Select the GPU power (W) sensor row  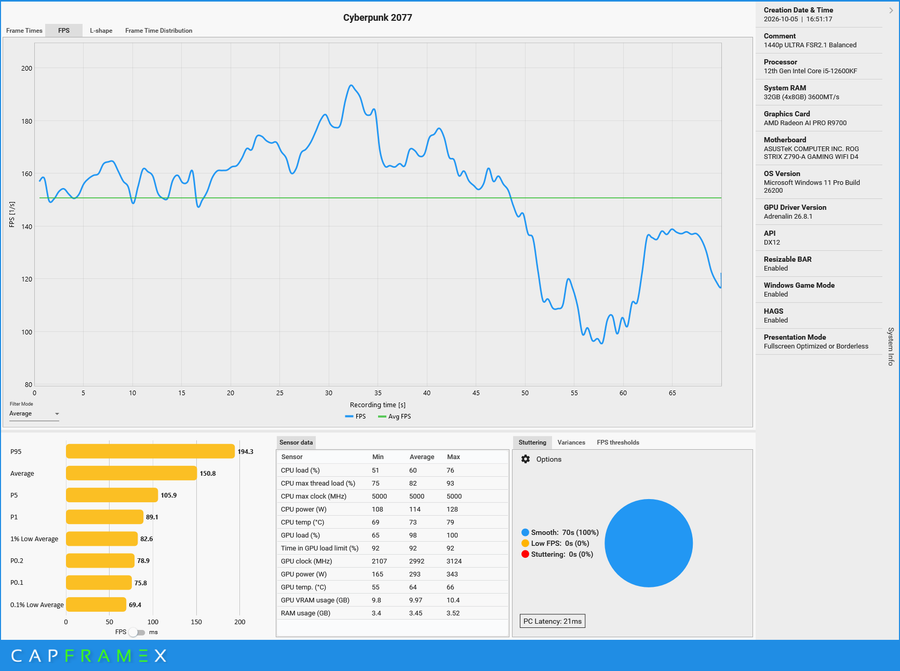coord(393,574)
